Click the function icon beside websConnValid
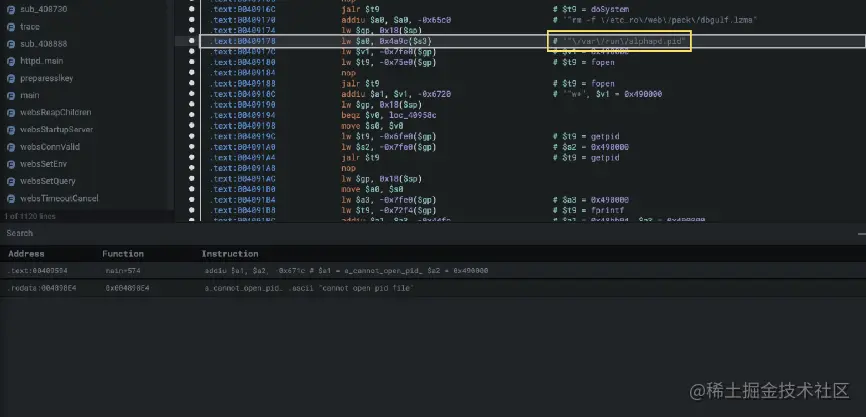Viewport: 866px width, 417px height. pos(10,147)
